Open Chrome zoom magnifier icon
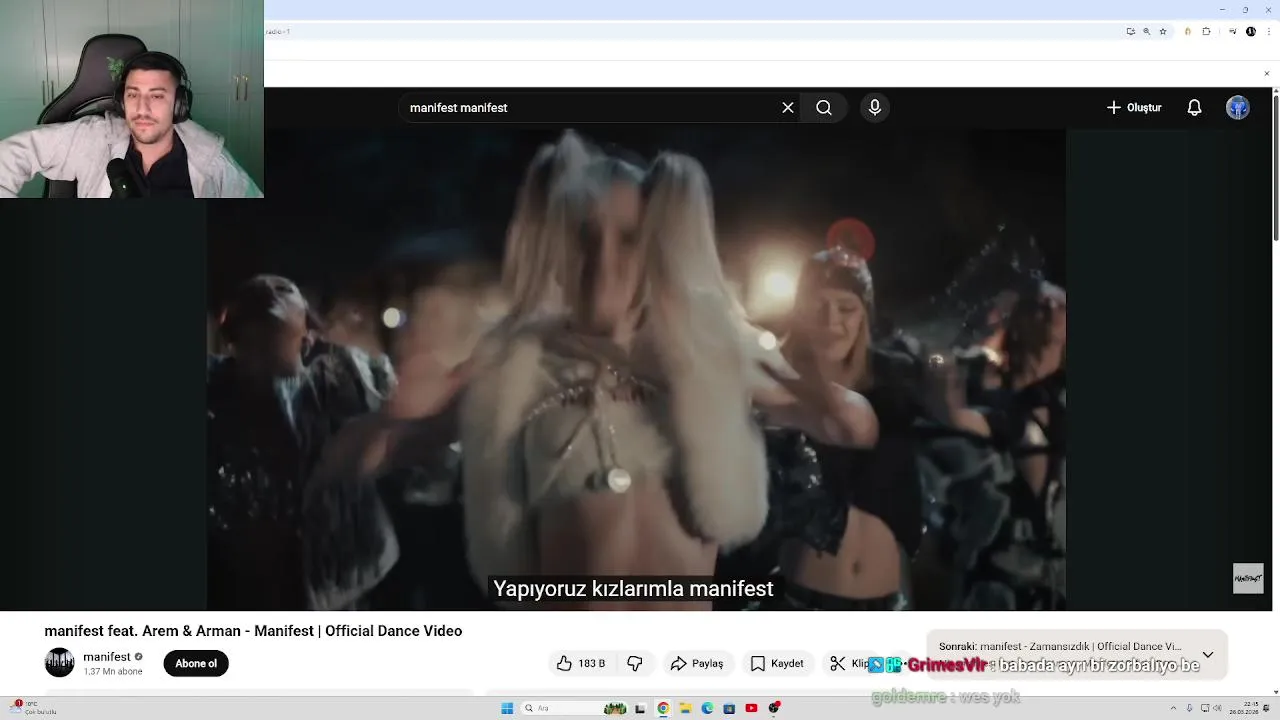The image size is (1280, 720). 1147,31
